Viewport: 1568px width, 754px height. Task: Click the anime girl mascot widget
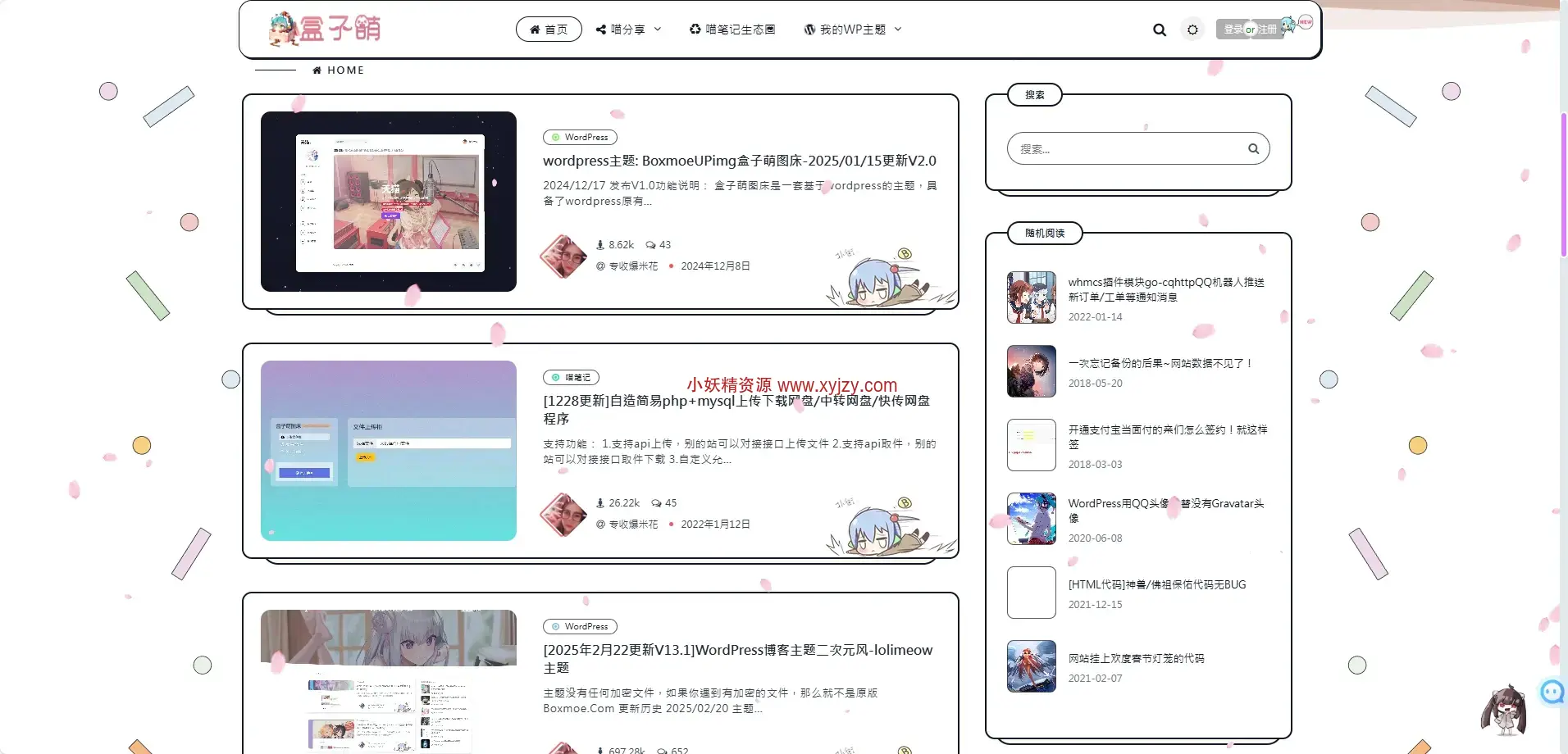(1506, 711)
